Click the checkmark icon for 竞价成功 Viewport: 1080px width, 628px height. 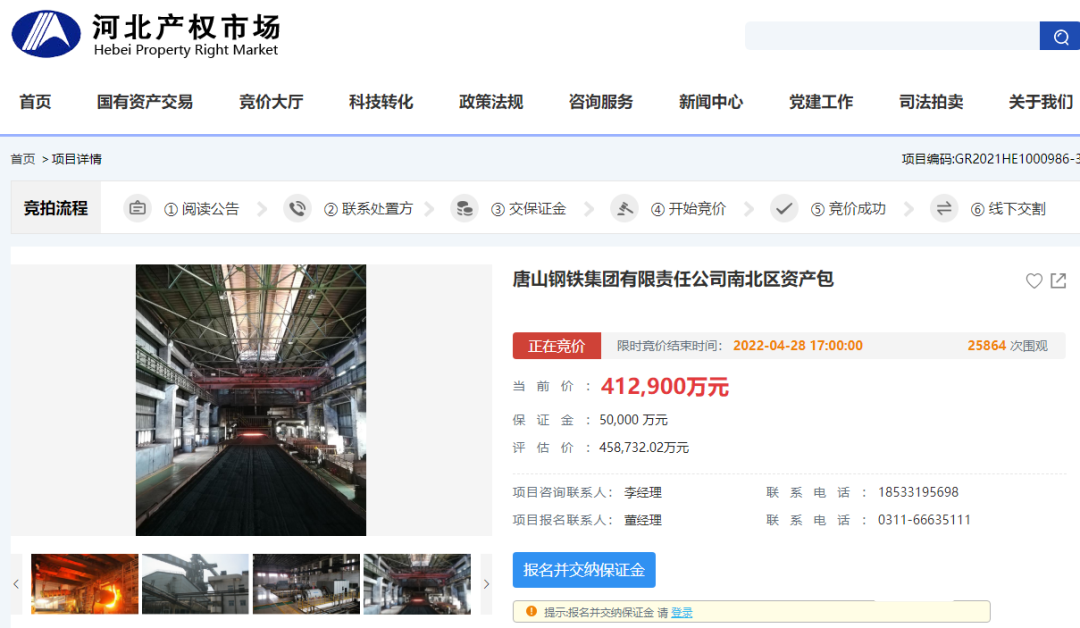click(784, 208)
